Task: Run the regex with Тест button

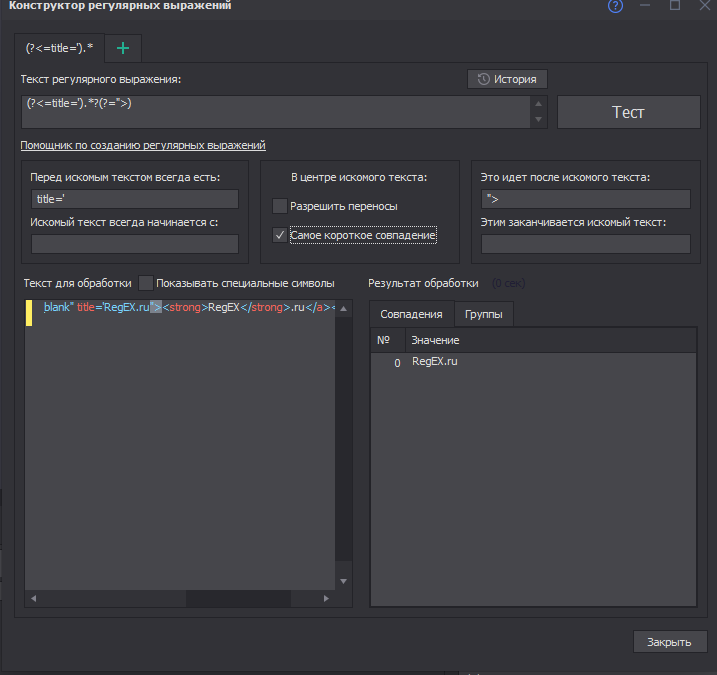Action: (628, 112)
